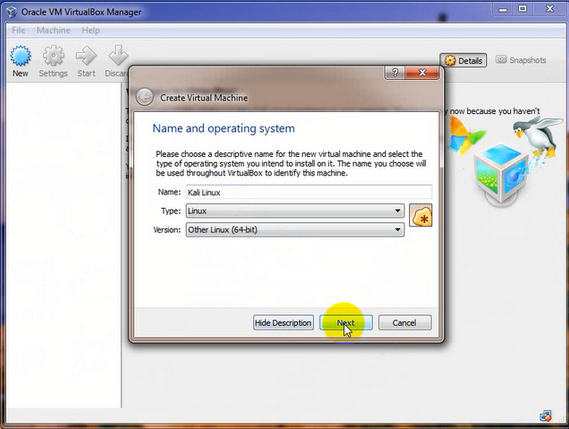The height and width of the screenshot is (429, 569).
Task: Click the Next button
Action: coord(346,323)
